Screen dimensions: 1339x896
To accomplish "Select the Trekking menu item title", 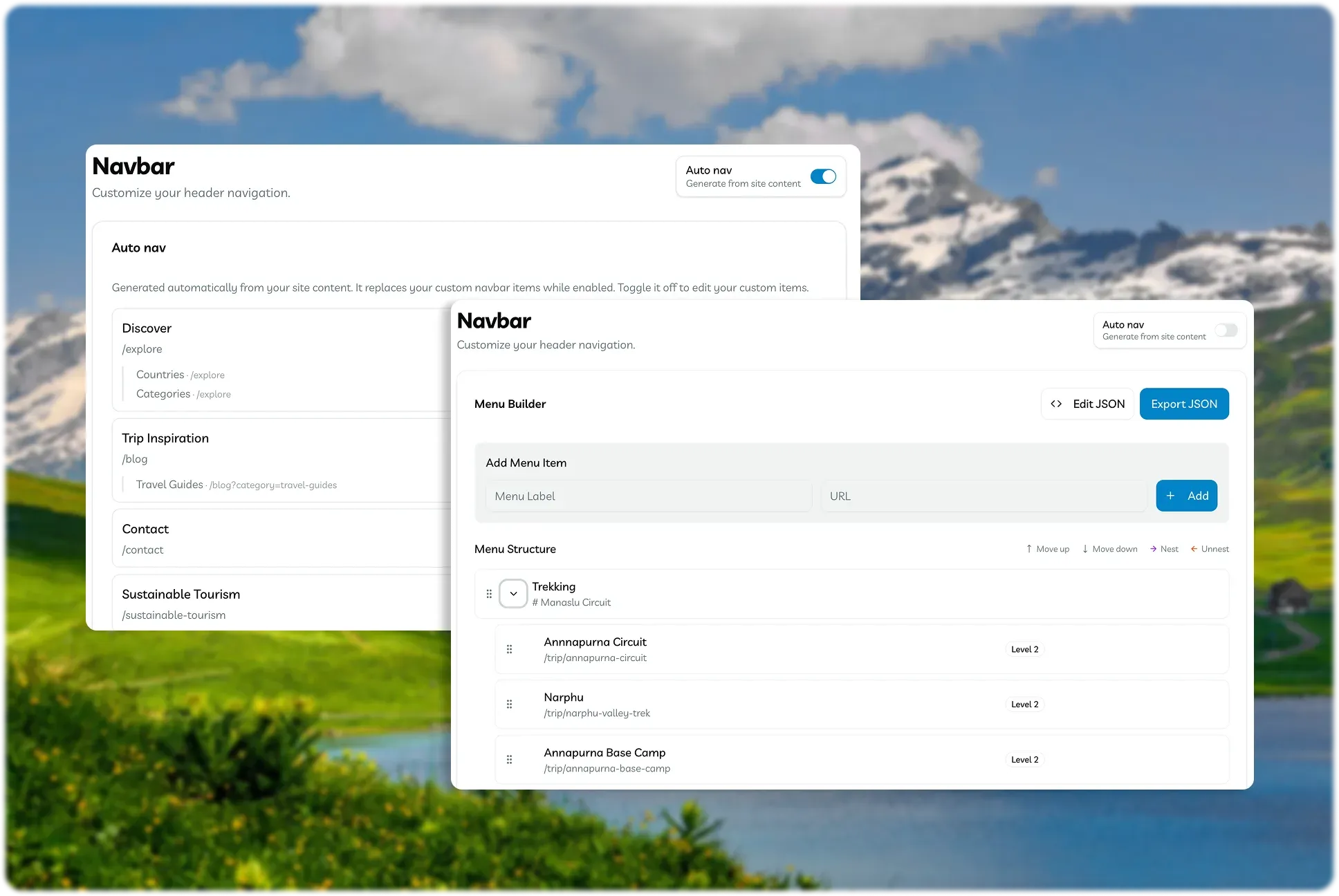I will pos(553,586).
